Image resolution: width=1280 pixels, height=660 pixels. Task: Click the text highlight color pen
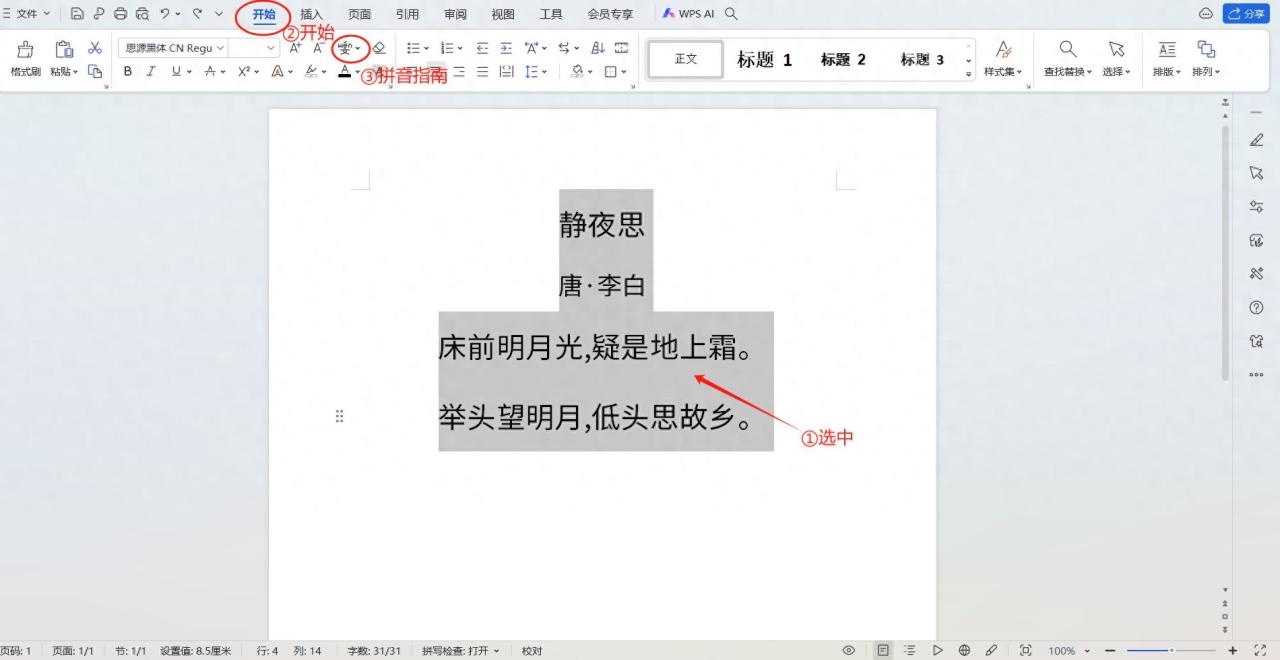pos(311,71)
